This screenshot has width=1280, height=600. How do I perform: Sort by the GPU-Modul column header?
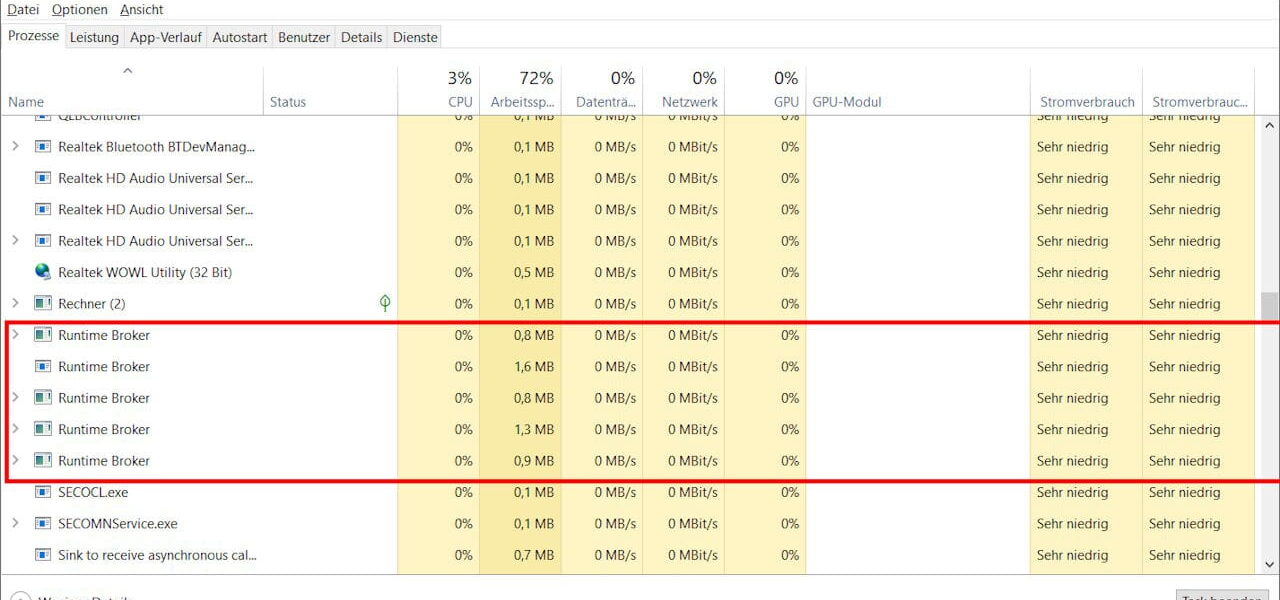coord(917,90)
